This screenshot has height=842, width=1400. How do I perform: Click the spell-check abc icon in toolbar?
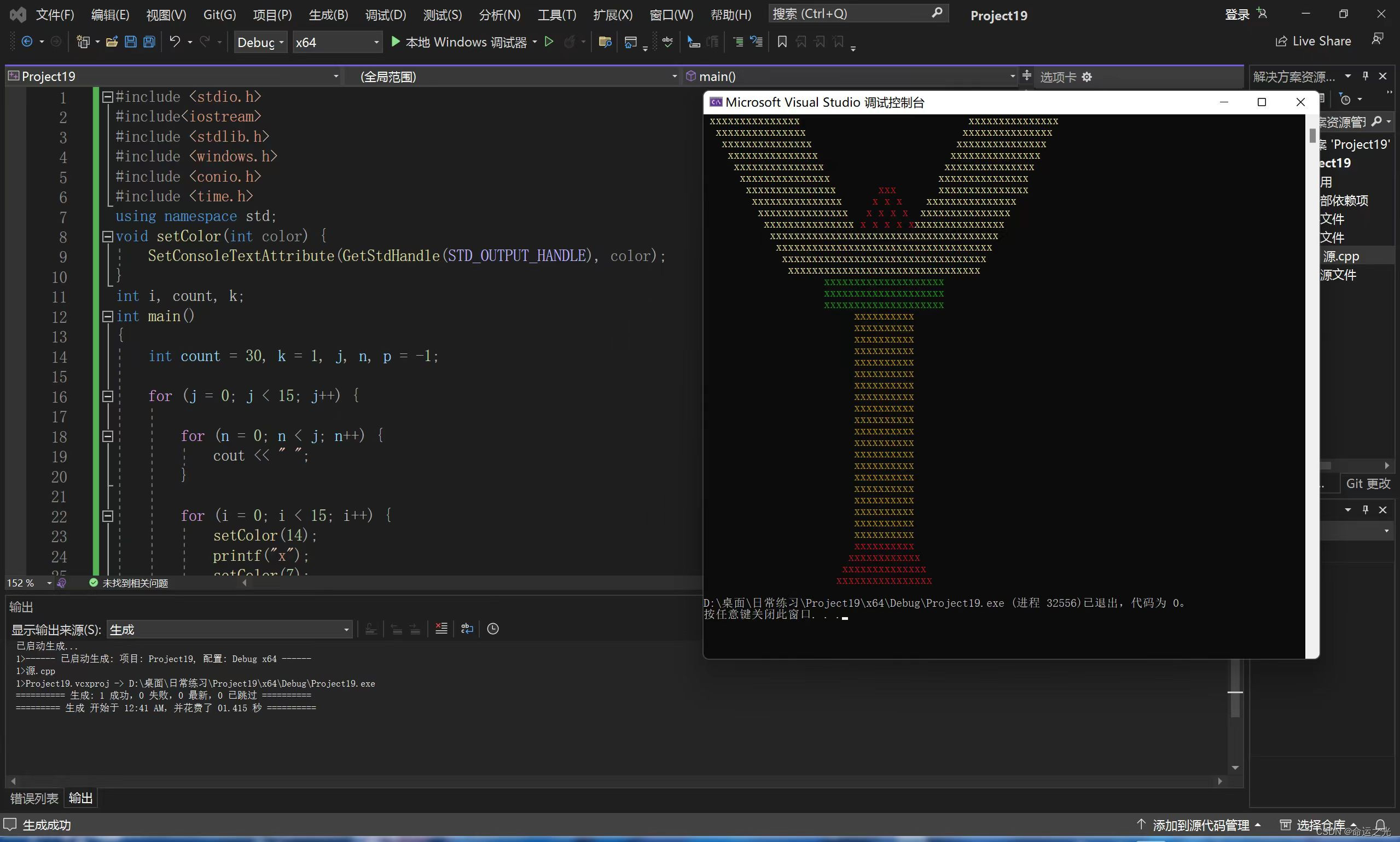(x=667, y=42)
